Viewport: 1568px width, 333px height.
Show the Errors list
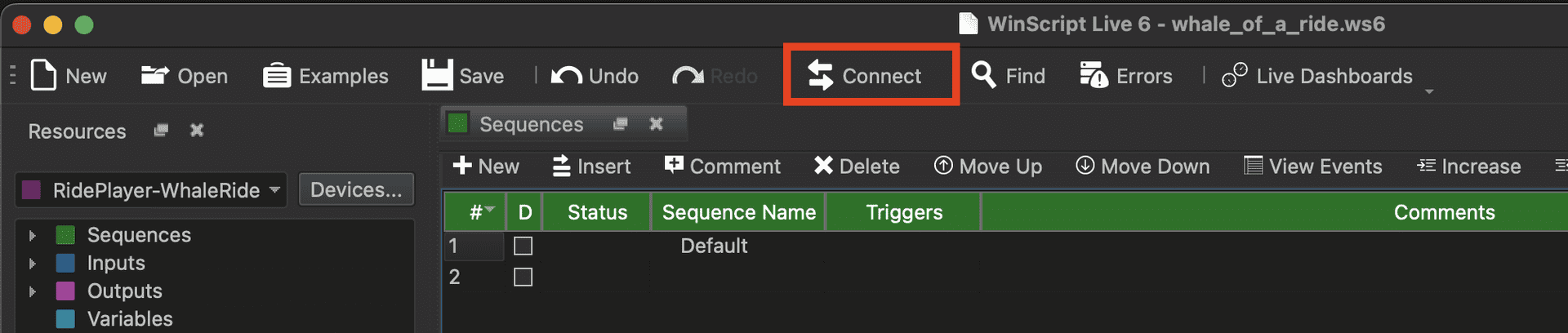1126,76
